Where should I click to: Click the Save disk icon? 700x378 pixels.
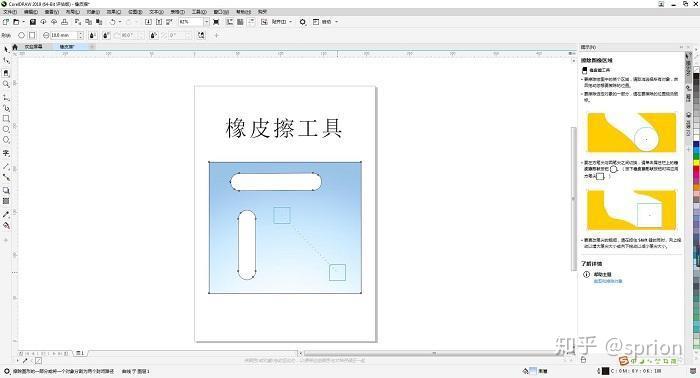[x=33, y=22]
